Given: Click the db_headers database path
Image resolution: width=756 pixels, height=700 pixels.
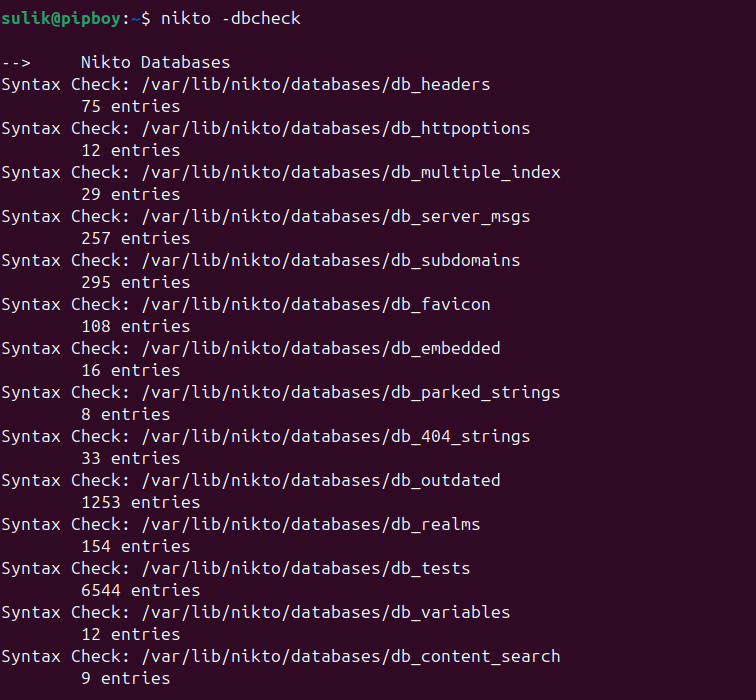Looking at the screenshot, I should [316, 84].
